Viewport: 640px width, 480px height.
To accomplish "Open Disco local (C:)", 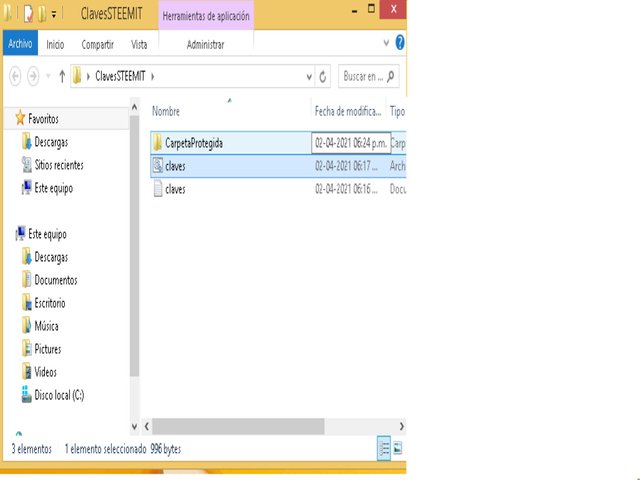I will pos(59,395).
